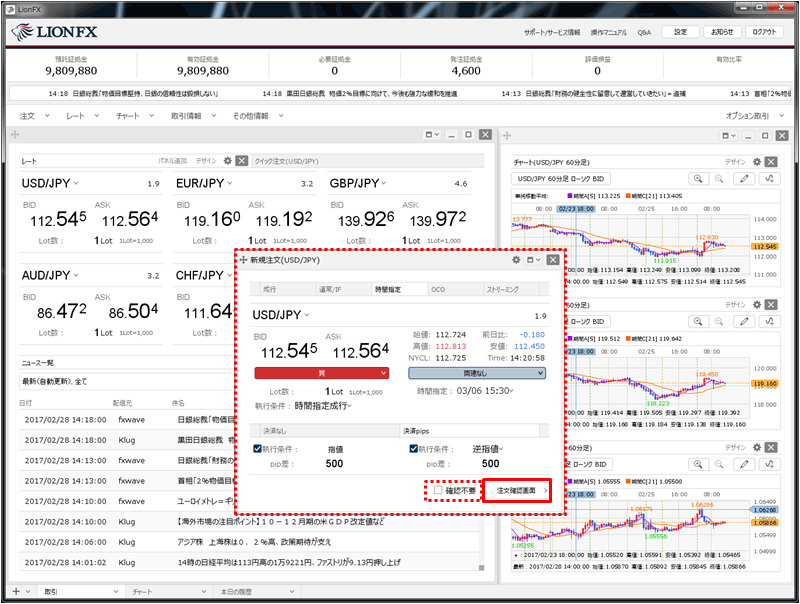Change USD/JPY pair in rate panel
Image resolution: width=800 pixels, height=604 pixels.
point(49,183)
